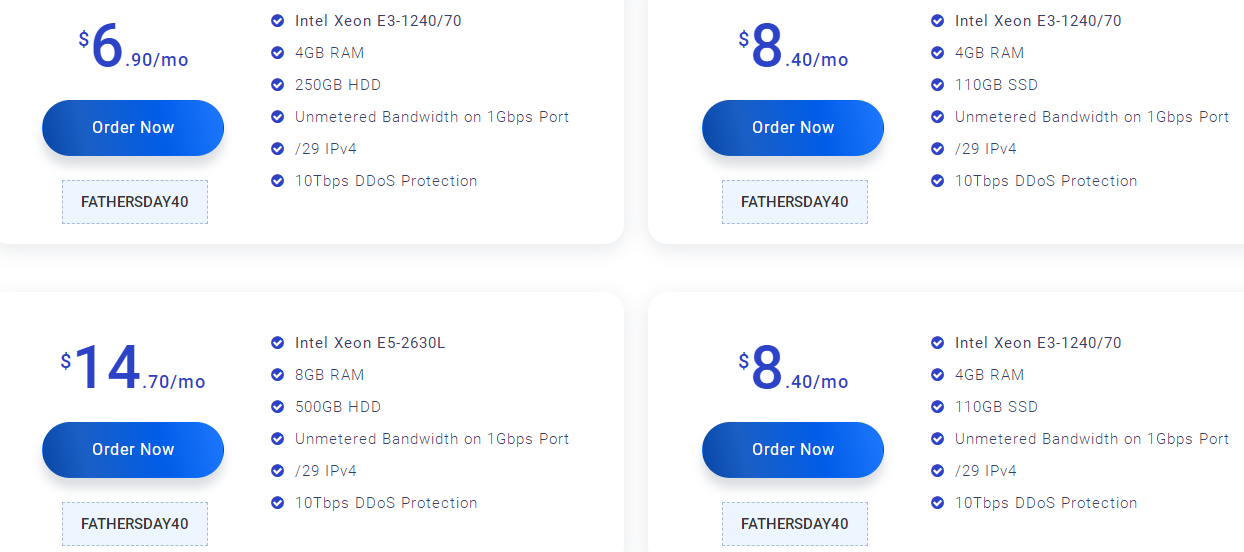Click the Intel Xeon E3-1240/70 text in $6.90 plan
Viewport: 1244px width, 552px height.
click(378, 21)
